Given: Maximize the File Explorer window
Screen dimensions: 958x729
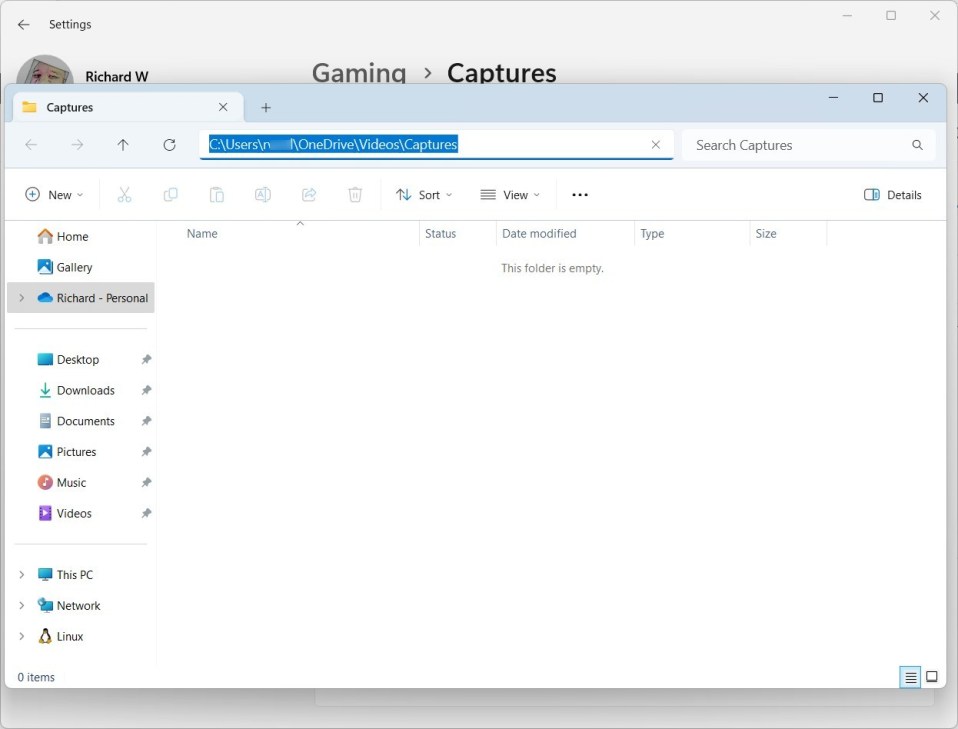Looking at the screenshot, I should click(878, 98).
